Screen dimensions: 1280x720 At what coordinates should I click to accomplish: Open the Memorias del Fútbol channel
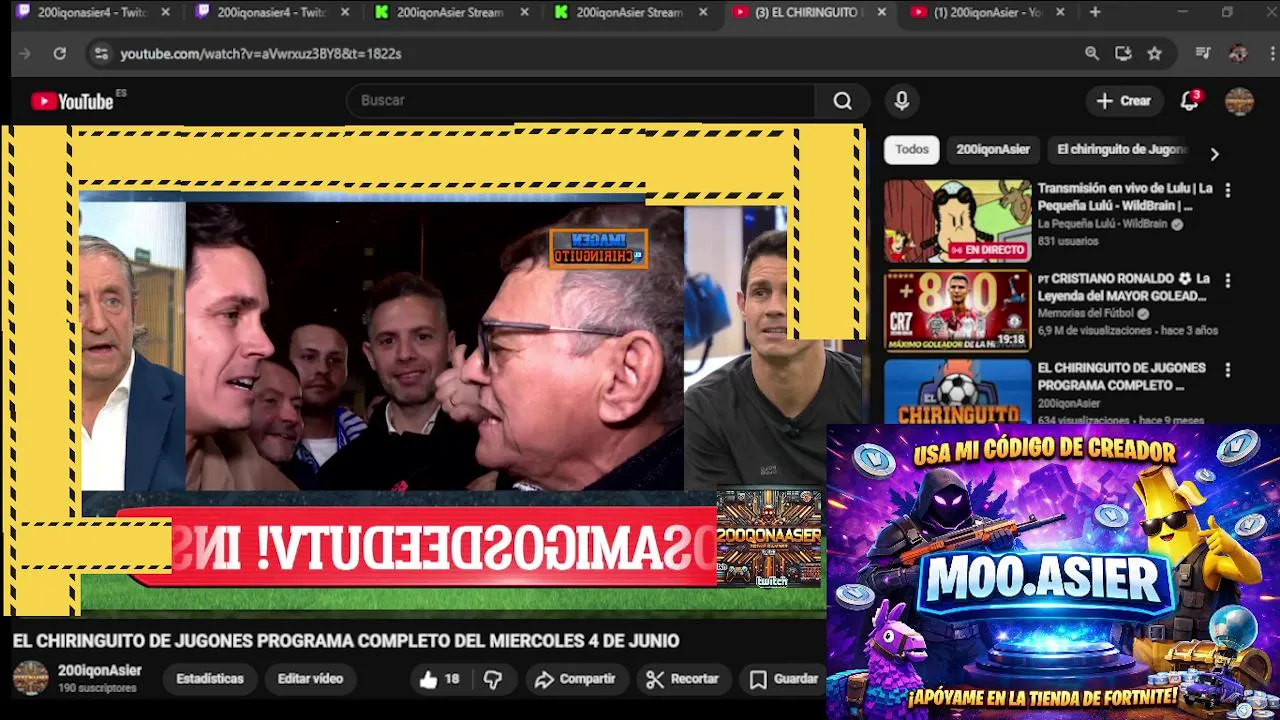[1087, 313]
